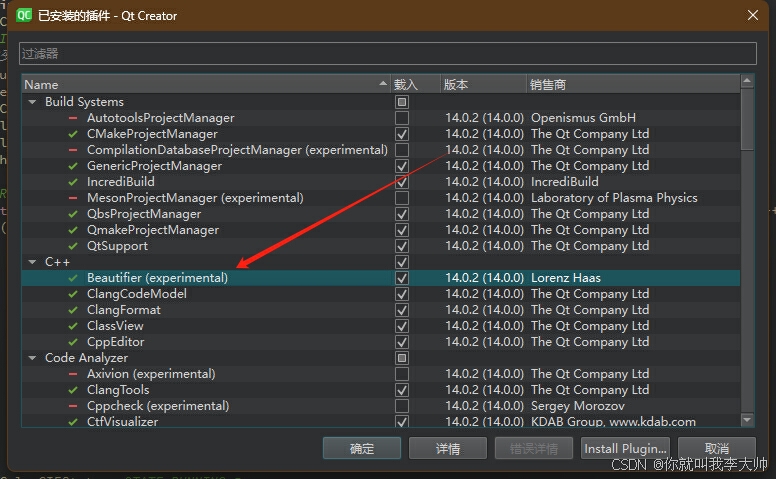Click the green check icon beside CMakeProjectManager
Image resolution: width=776 pixels, height=479 pixels.
(73, 134)
